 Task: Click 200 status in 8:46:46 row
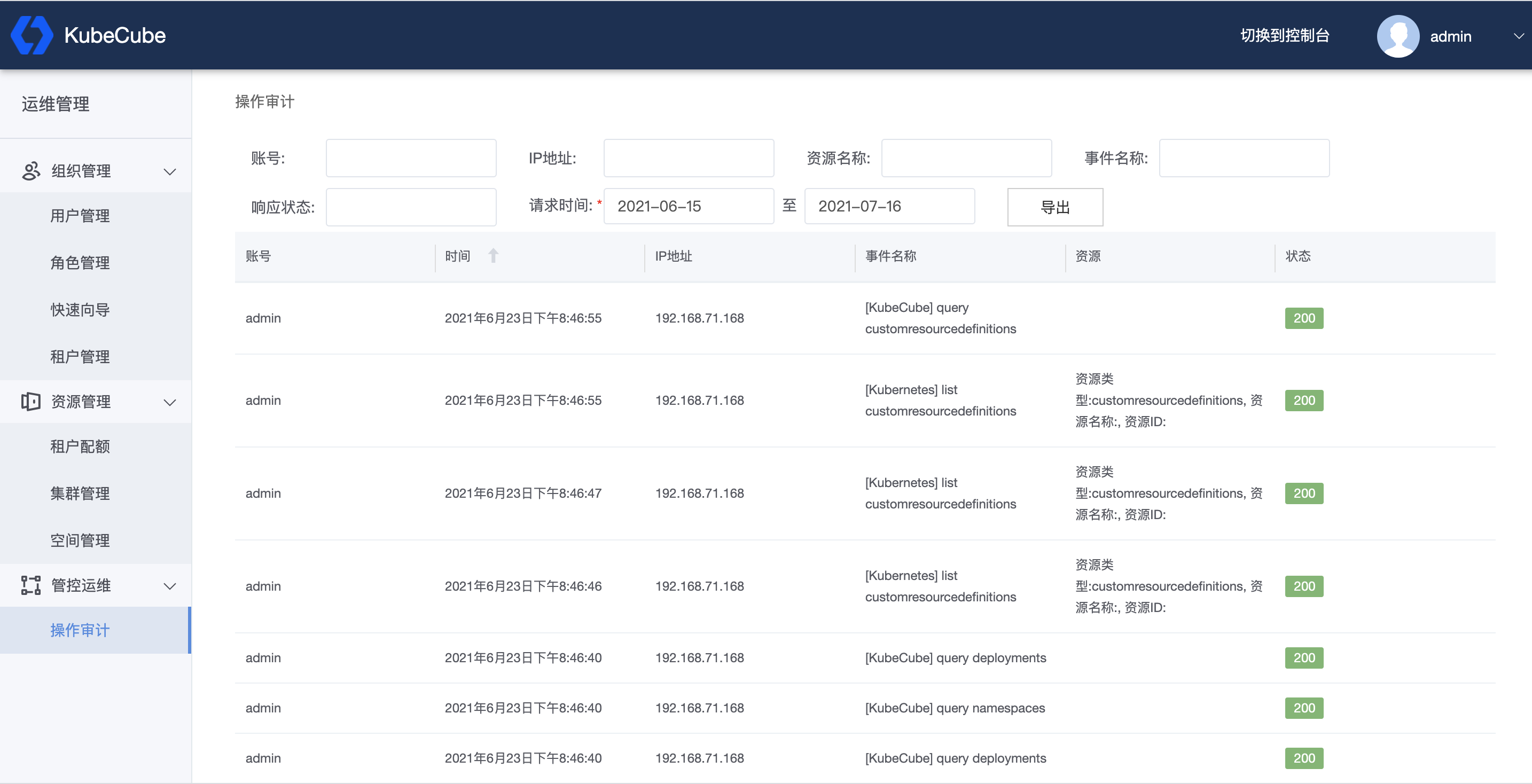click(x=1303, y=586)
